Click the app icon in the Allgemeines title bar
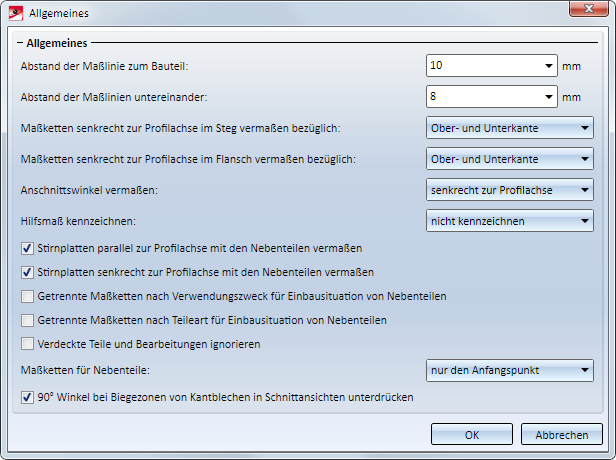The height and width of the screenshot is (460, 616). (16, 13)
